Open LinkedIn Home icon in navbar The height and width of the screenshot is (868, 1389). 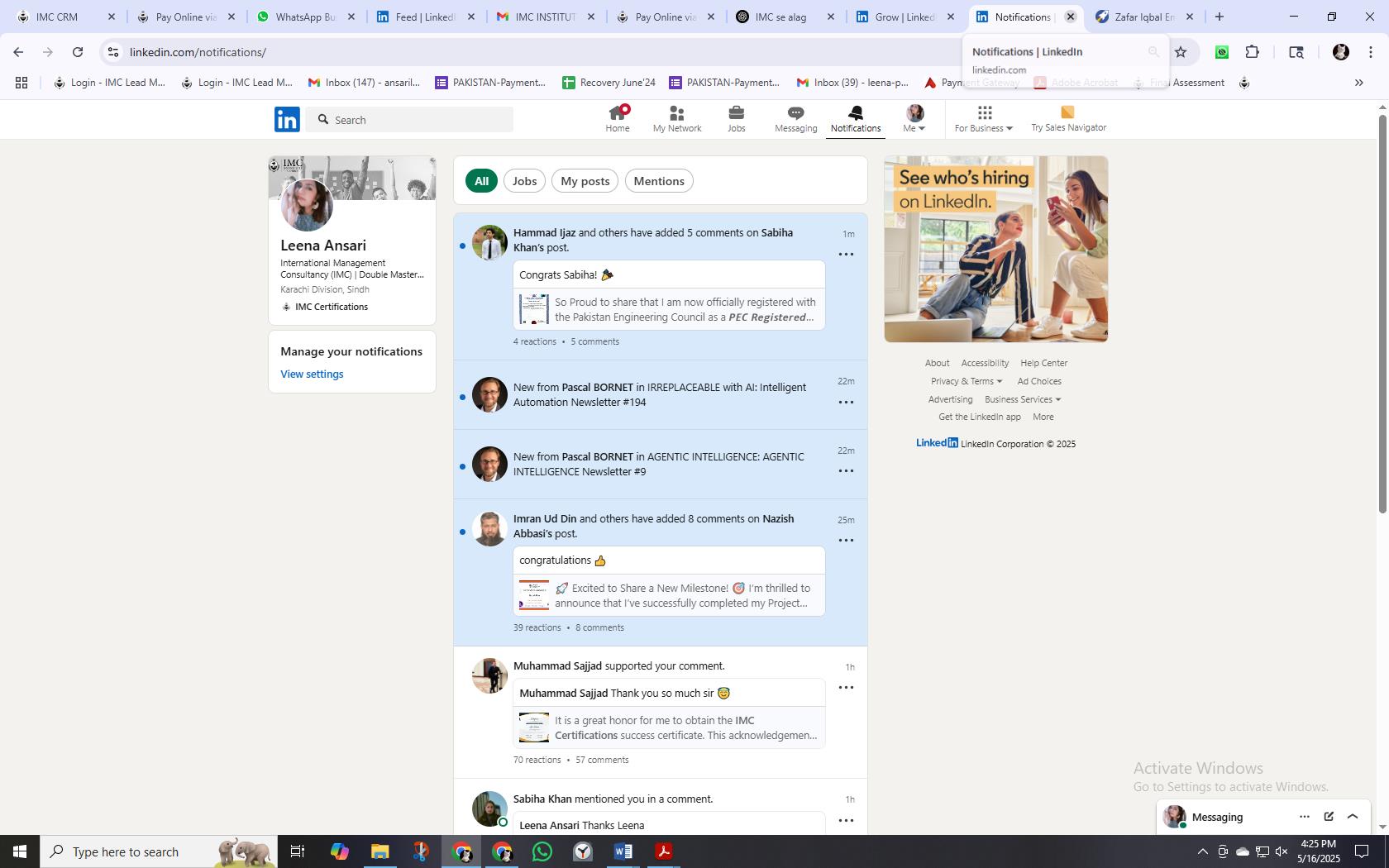[618, 119]
